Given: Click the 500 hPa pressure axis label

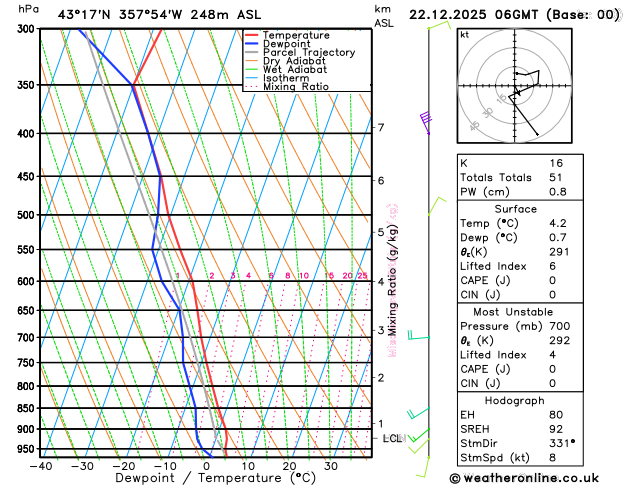Looking at the screenshot, I should click(26, 215).
